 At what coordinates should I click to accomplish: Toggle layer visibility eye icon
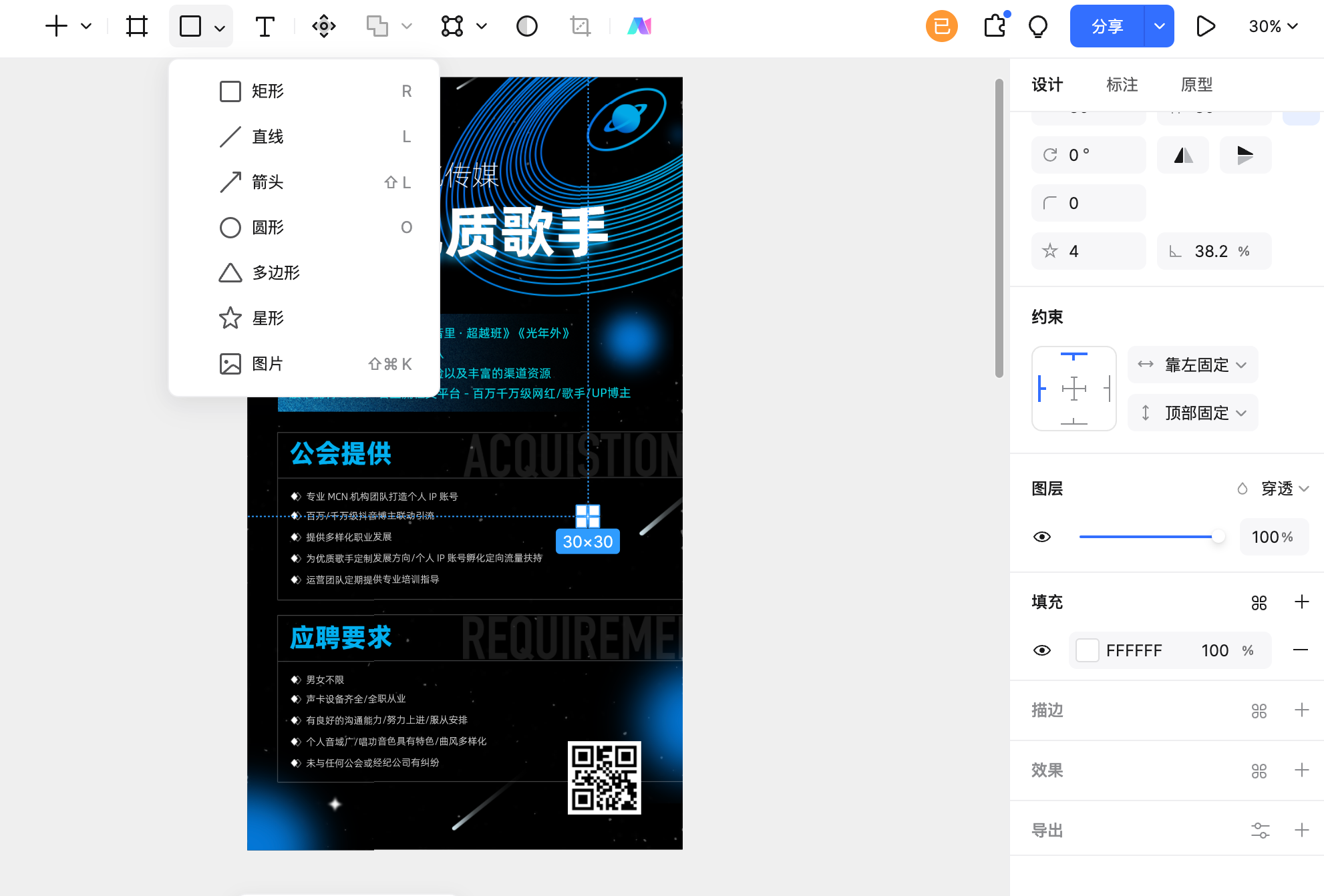(x=1042, y=537)
